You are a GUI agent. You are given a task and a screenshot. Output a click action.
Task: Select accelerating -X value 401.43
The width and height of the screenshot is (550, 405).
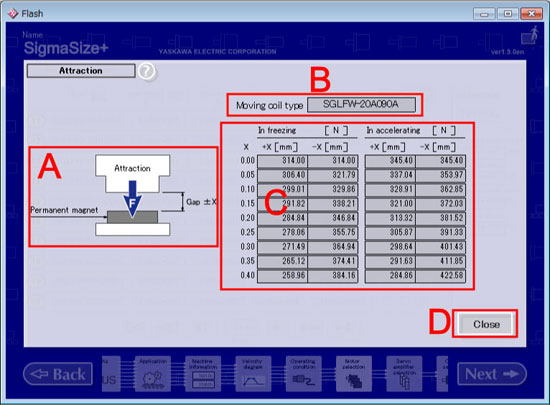(441, 247)
